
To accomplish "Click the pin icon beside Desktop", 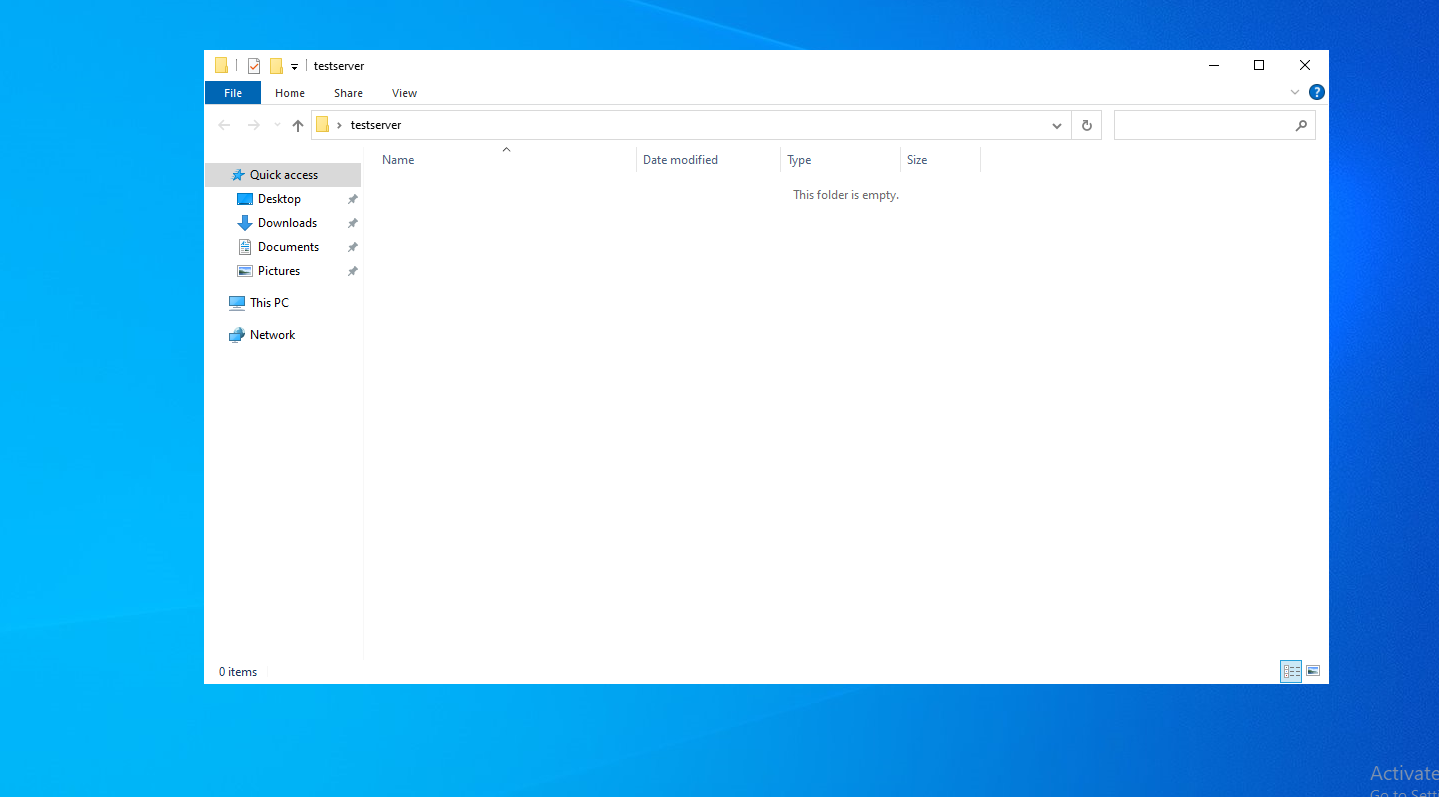I will tap(352, 199).
